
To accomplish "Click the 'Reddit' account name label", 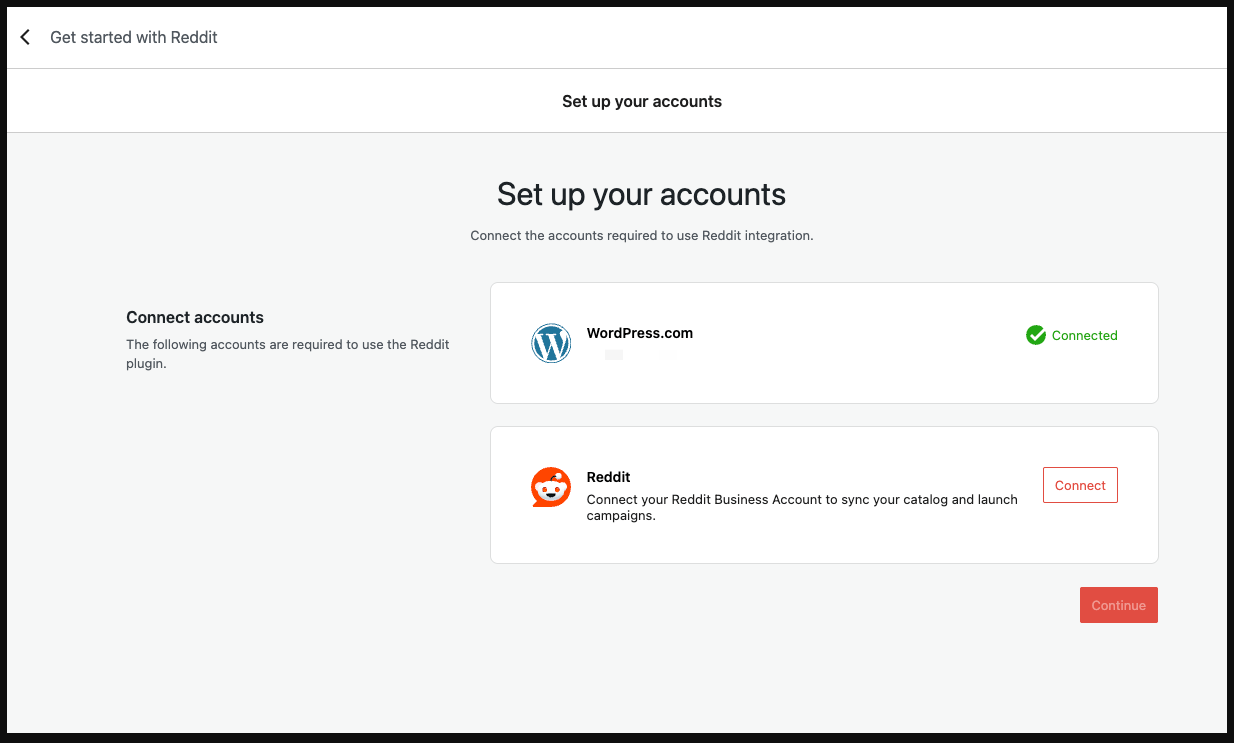I will 608,477.
